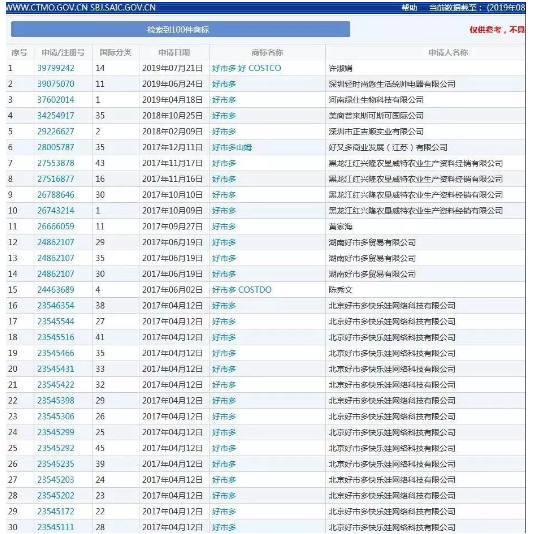
Task: Open registration number 34254917
Action: pos(56,116)
